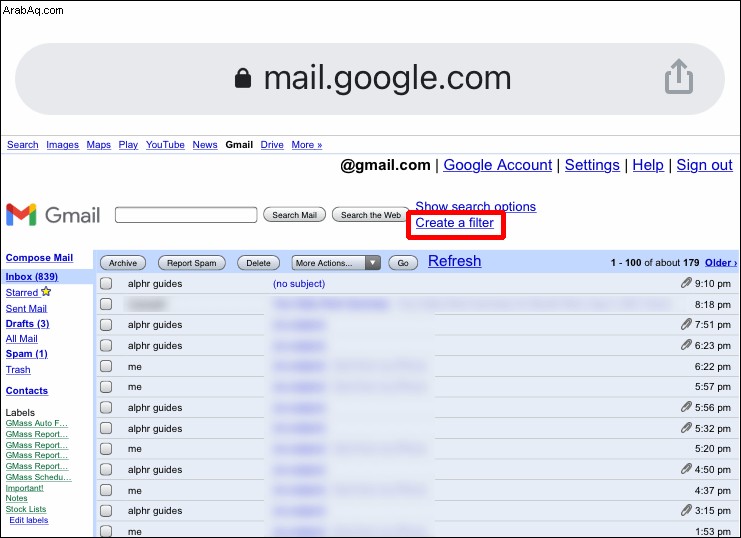Tap the share icon in address bar
Image resolution: width=741 pixels, height=538 pixels.
click(x=679, y=77)
